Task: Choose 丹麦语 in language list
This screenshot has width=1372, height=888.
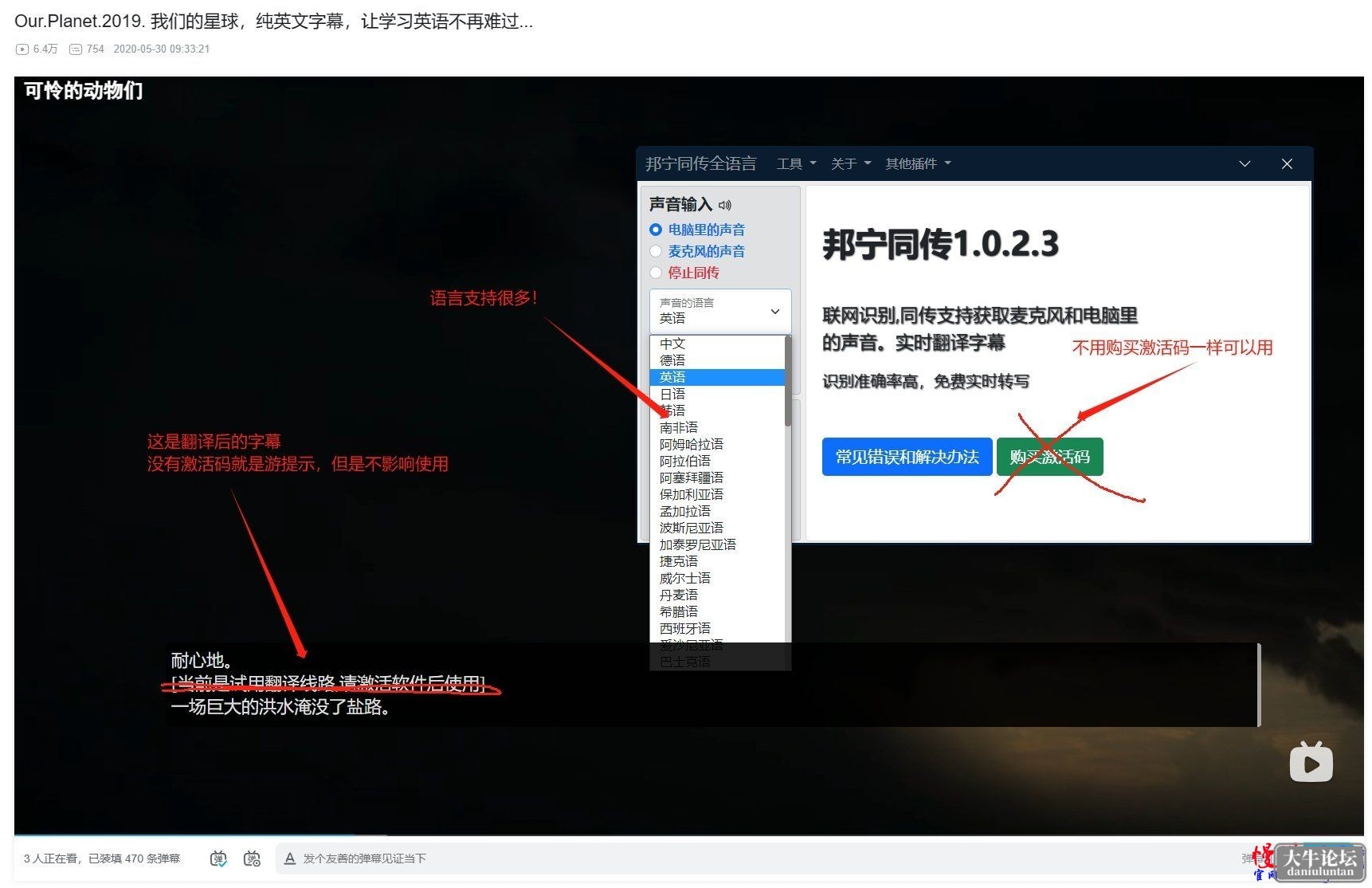Action: tap(717, 595)
